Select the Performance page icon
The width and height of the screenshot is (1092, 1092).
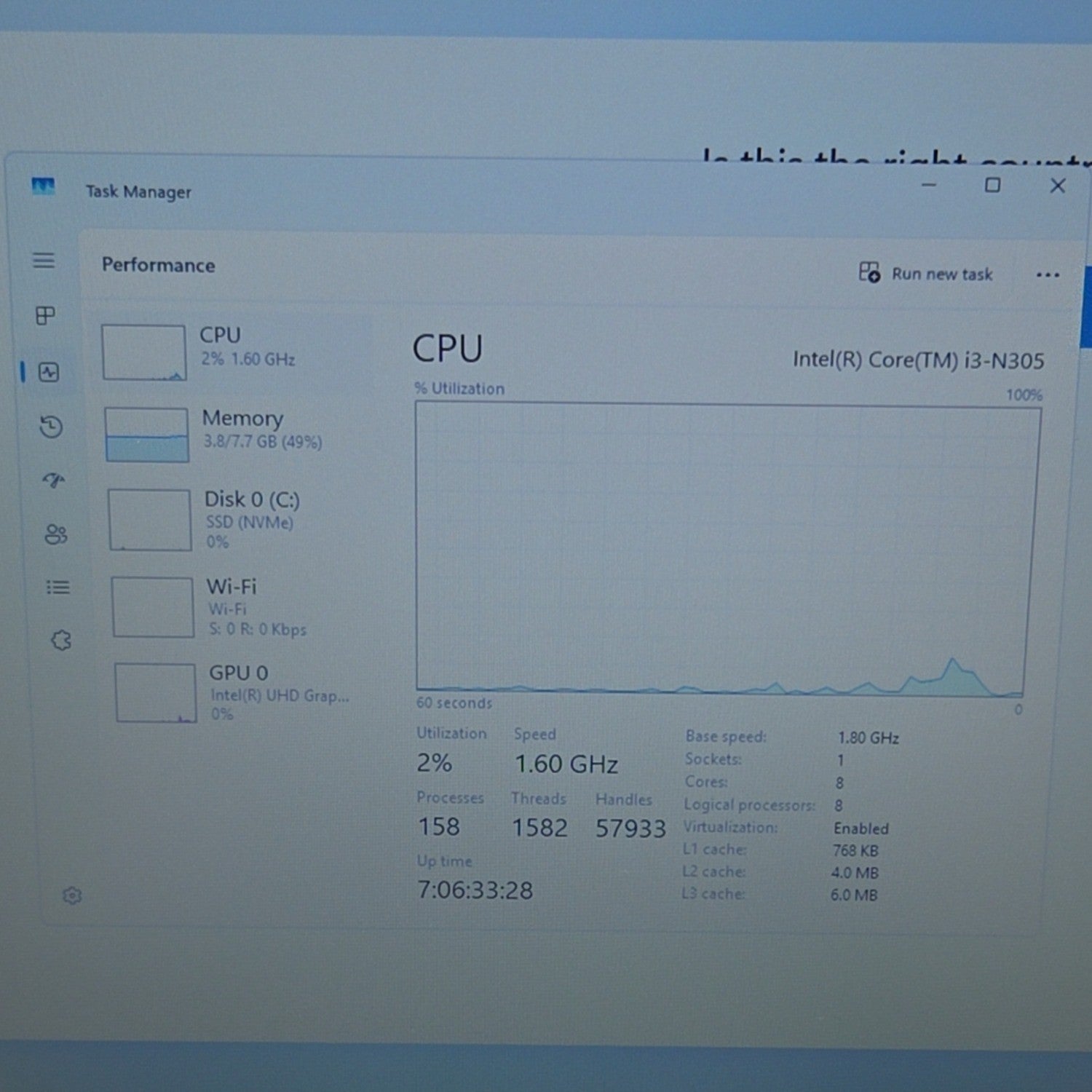point(49,373)
